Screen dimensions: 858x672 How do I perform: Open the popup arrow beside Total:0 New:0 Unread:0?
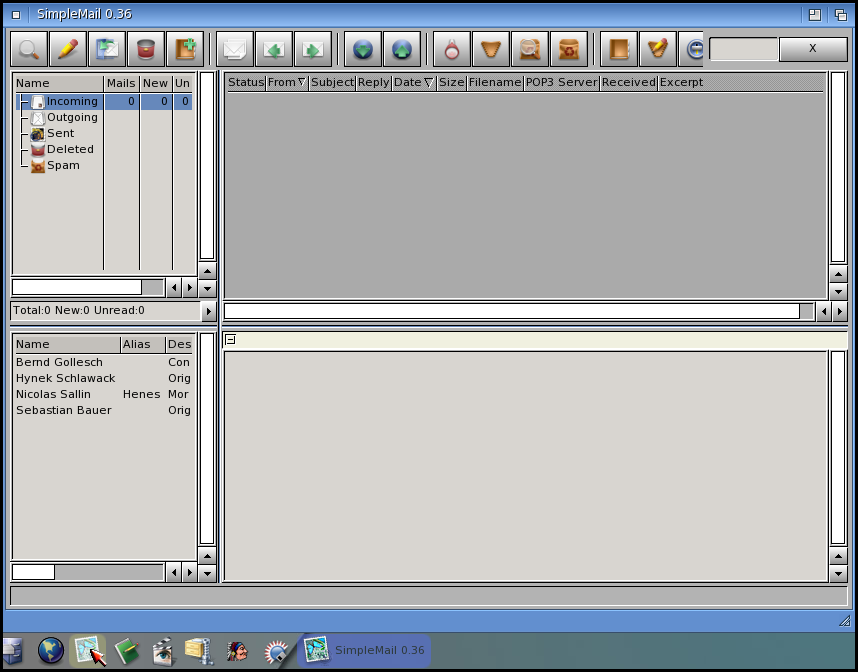click(x=208, y=311)
